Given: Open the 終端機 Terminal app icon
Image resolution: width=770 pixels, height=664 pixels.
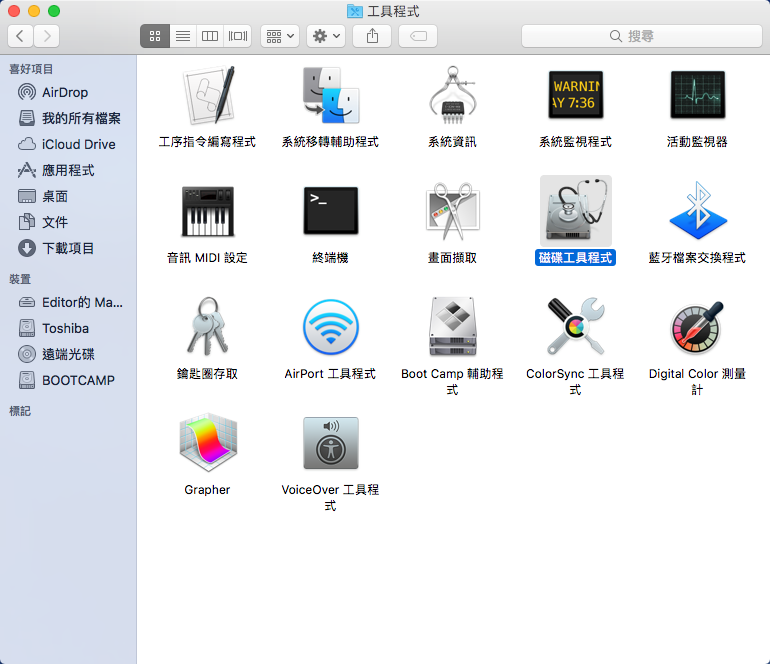Looking at the screenshot, I should (330, 211).
